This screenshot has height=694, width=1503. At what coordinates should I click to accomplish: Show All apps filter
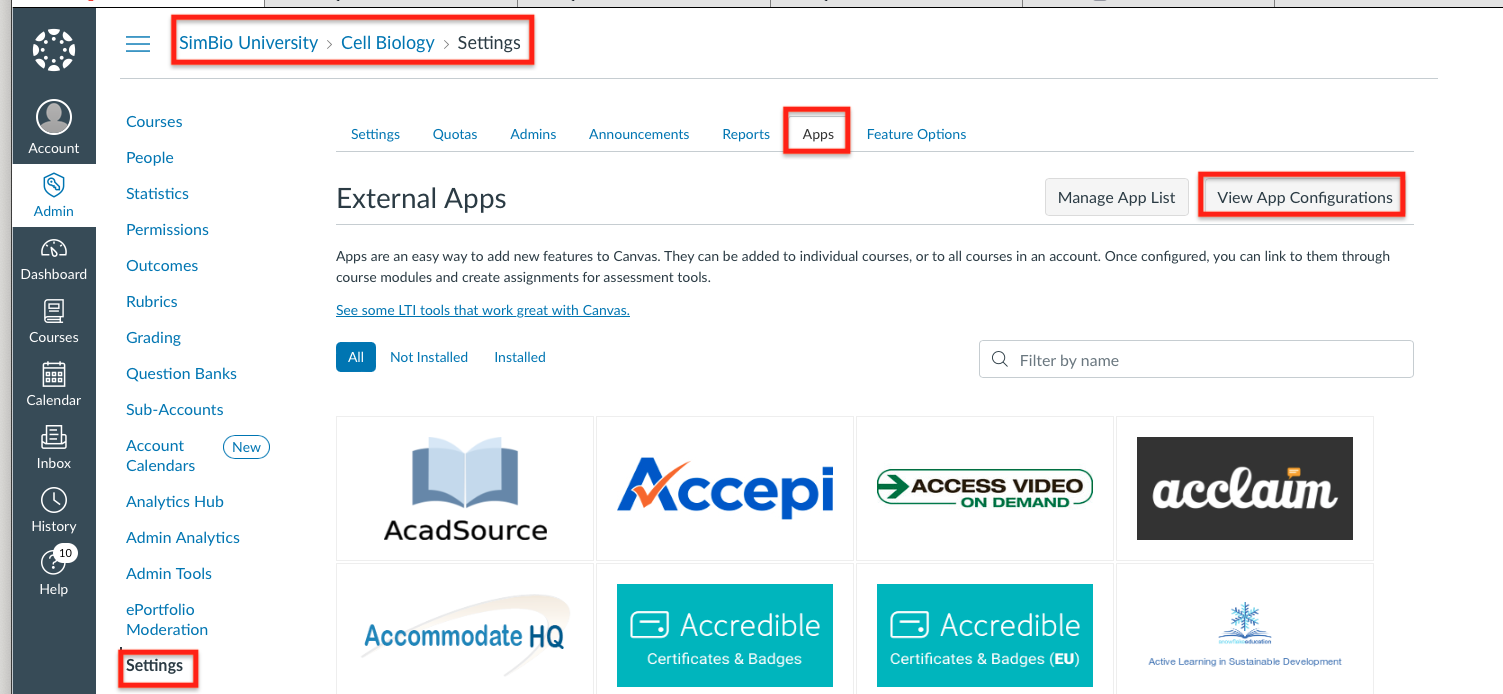356,357
